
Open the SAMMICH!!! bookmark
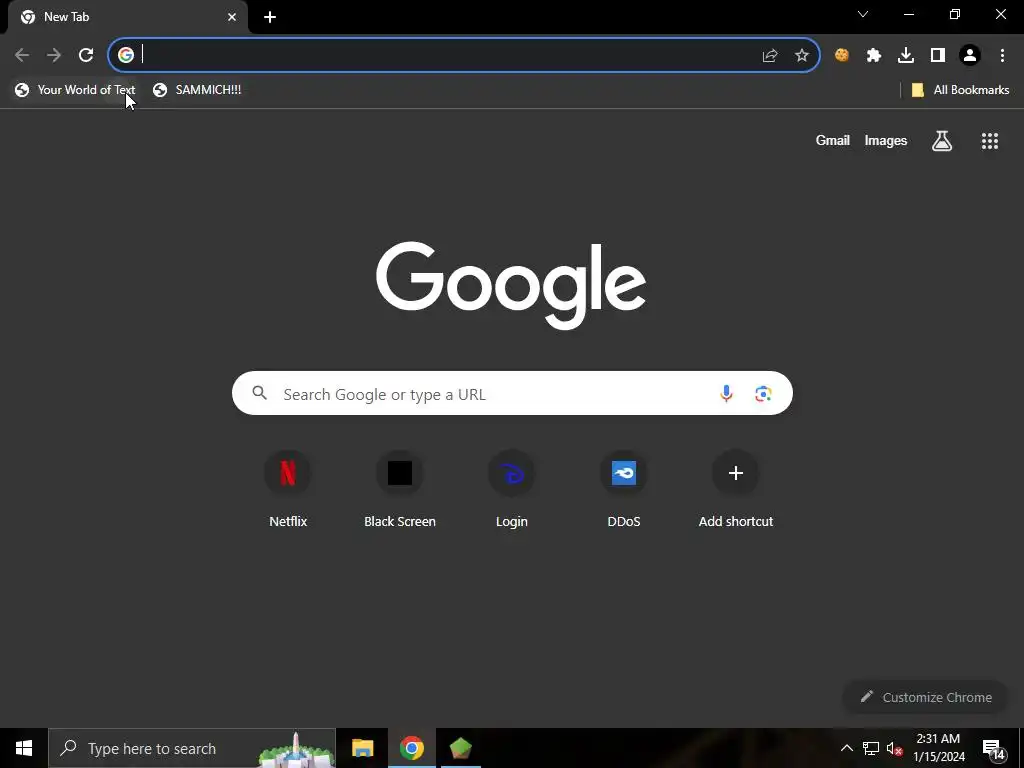click(x=197, y=90)
